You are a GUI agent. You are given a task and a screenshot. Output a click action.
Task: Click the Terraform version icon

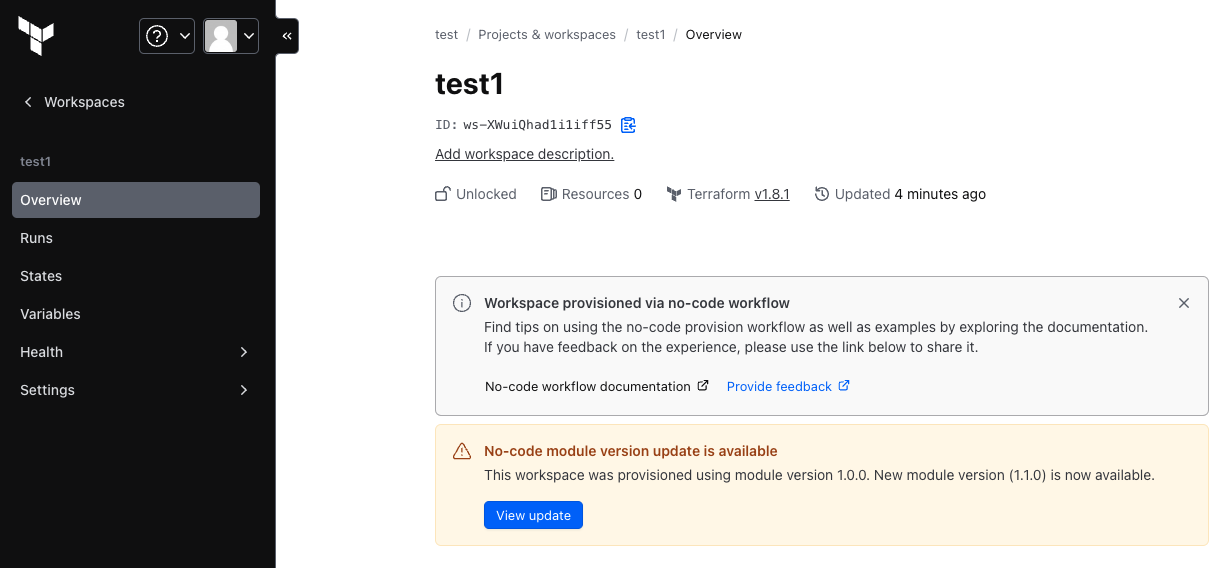coord(674,194)
